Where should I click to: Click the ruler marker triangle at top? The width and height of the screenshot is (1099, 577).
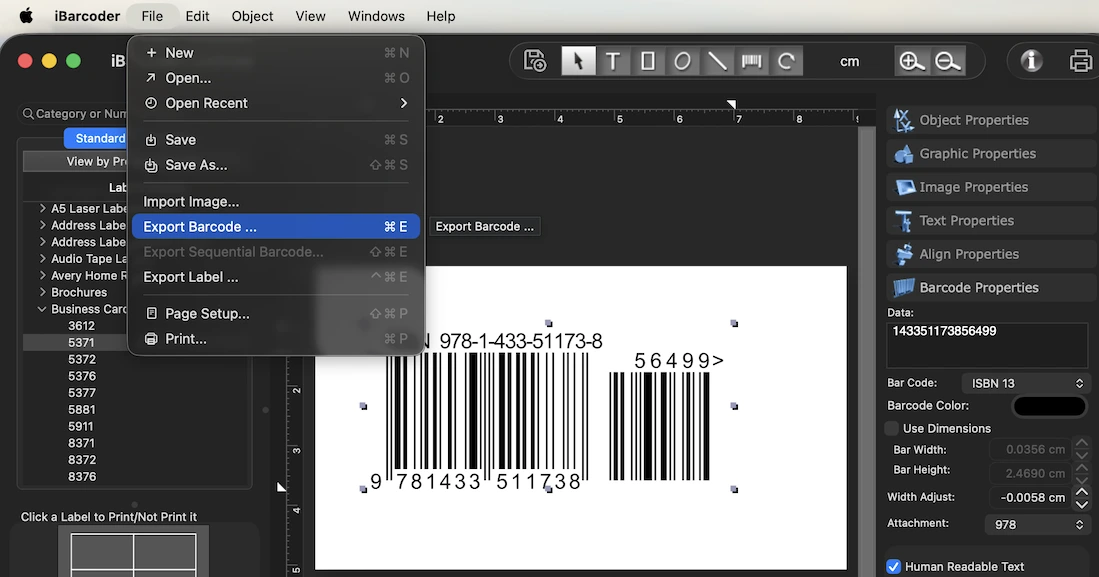click(x=731, y=104)
